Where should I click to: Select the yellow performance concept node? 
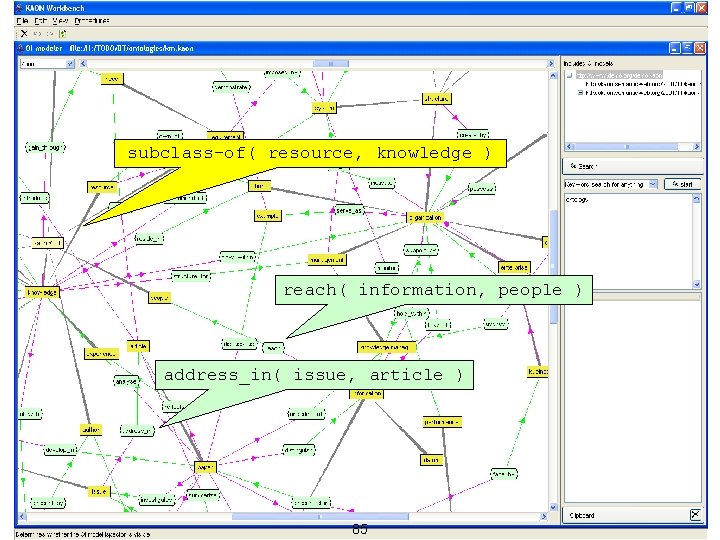[442, 422]
